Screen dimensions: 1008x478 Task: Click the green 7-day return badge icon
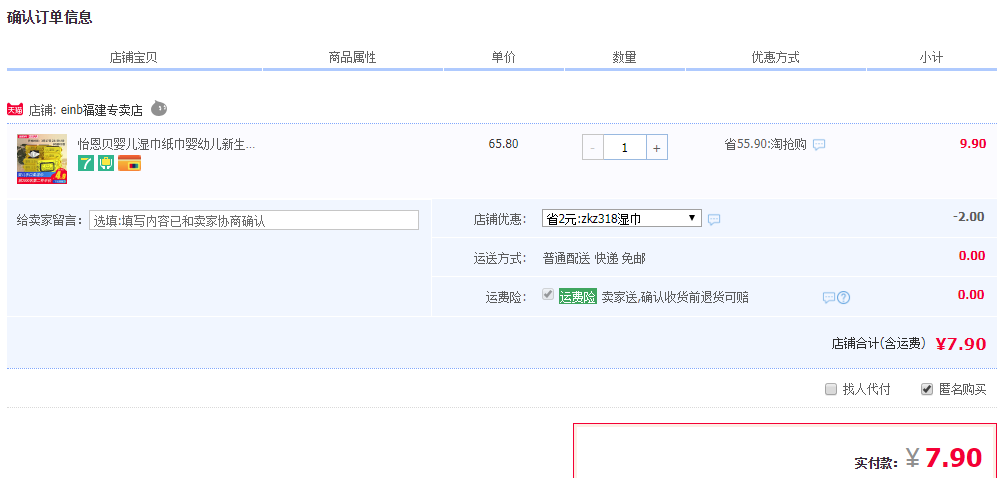86,163
